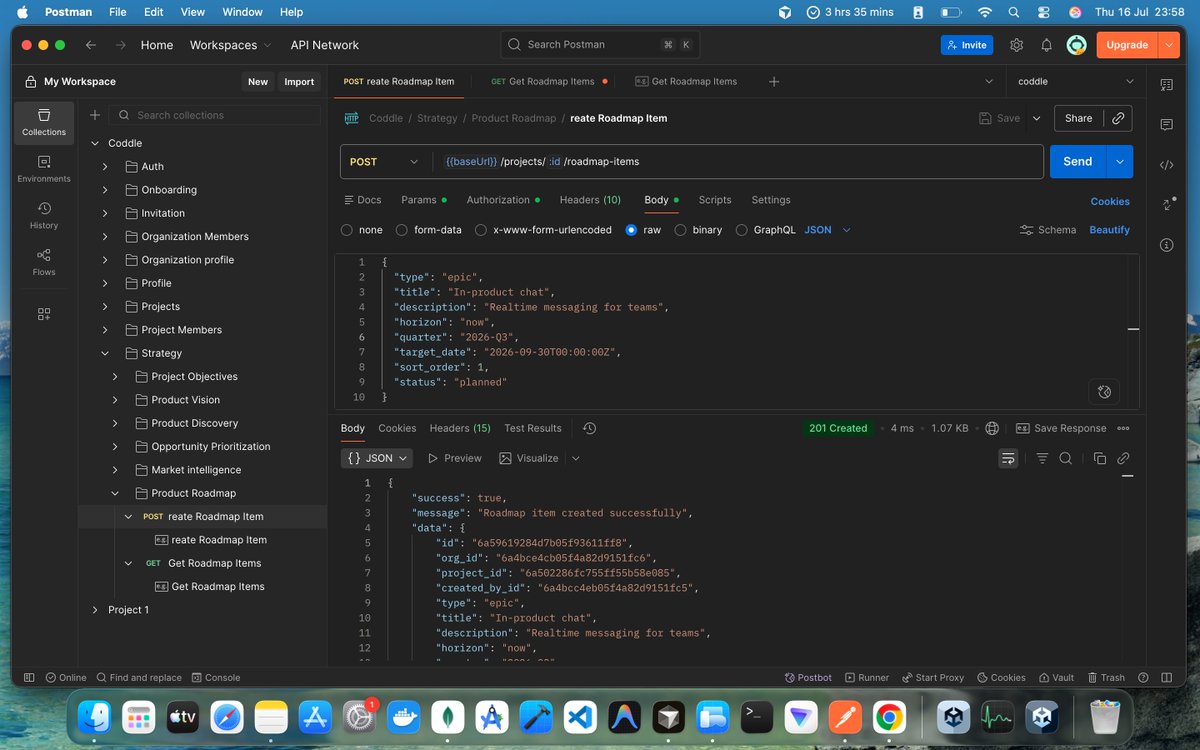Open the Flows sidebar icon
The width and height of the screenshot is (1200, 750).
point(44,262)
